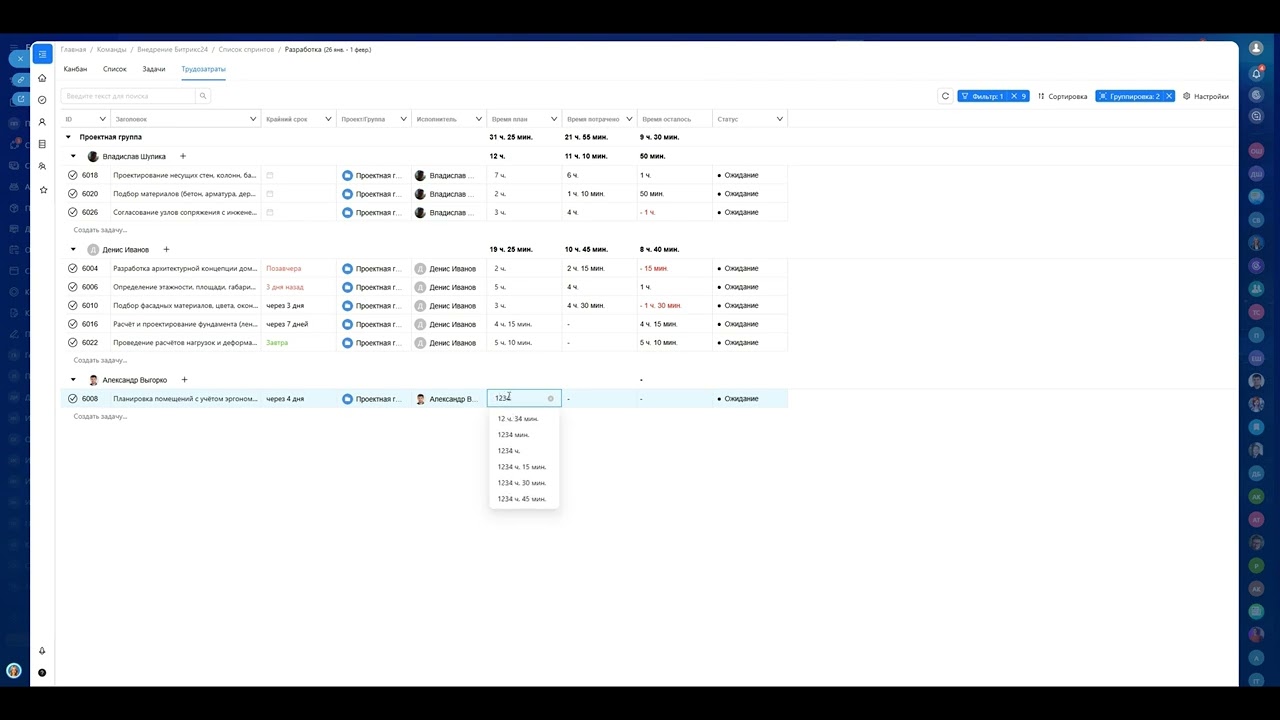Switch to the Список tab
This screenshot has width=1280, height=720.
coord(115,69)
